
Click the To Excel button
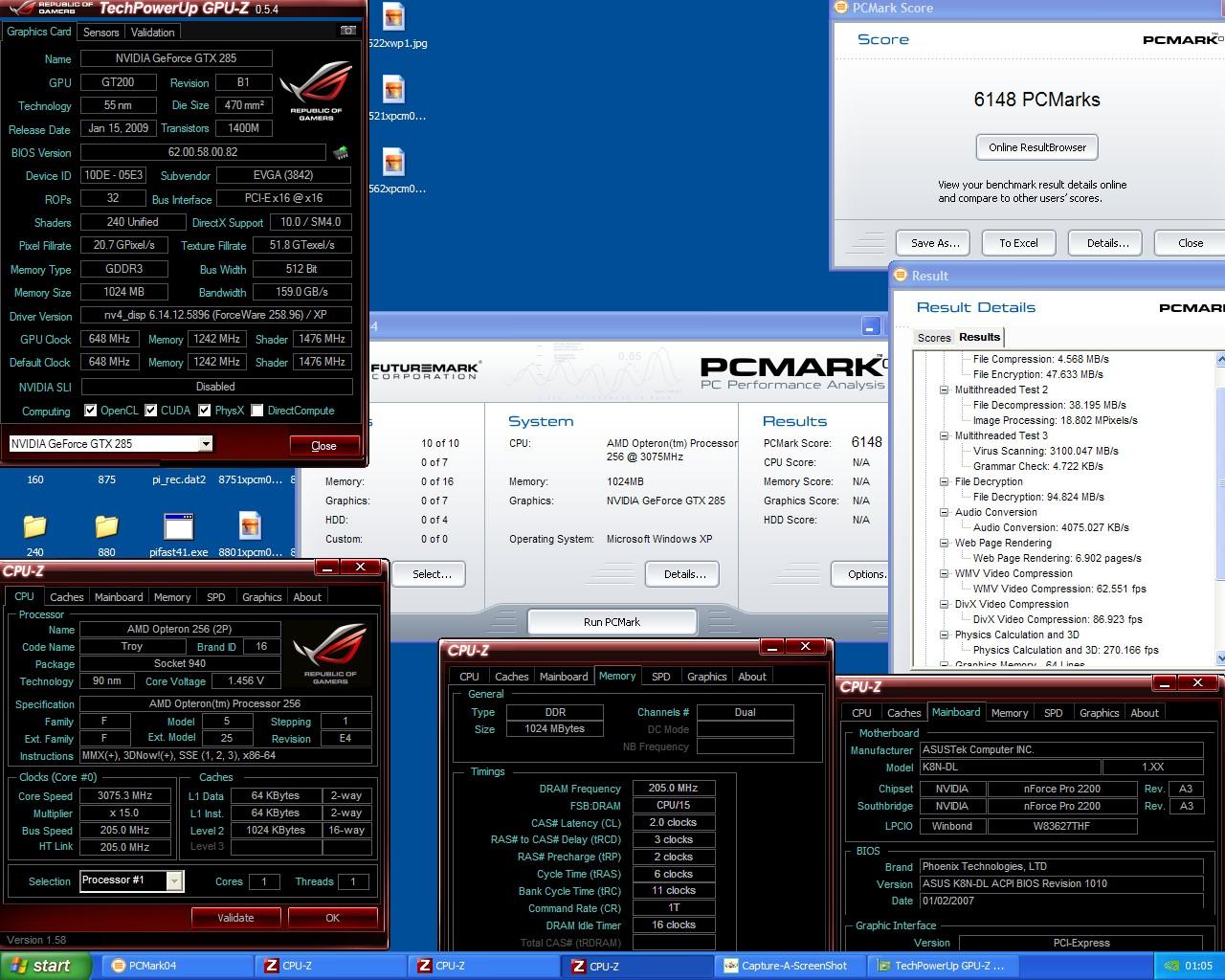coord(1018,243)
